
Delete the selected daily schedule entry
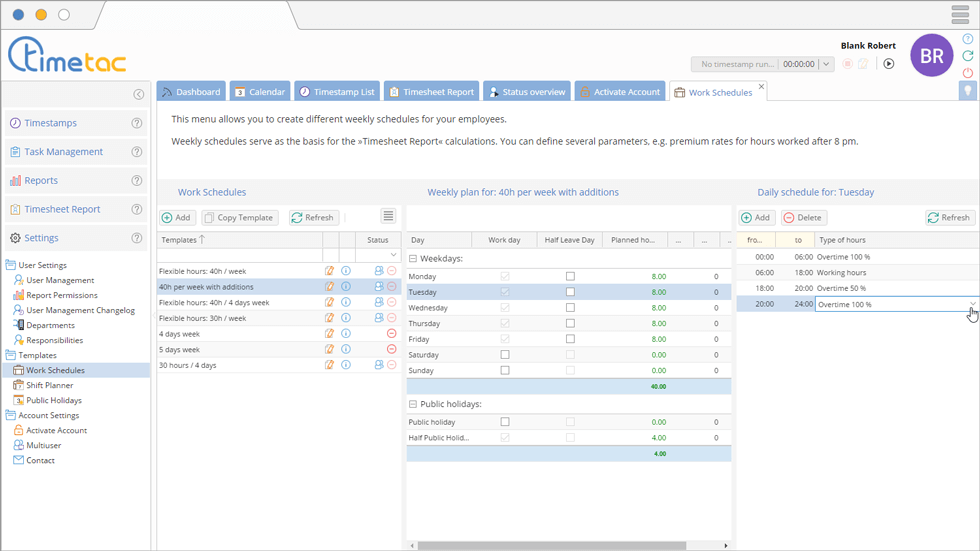pos(803,218)
